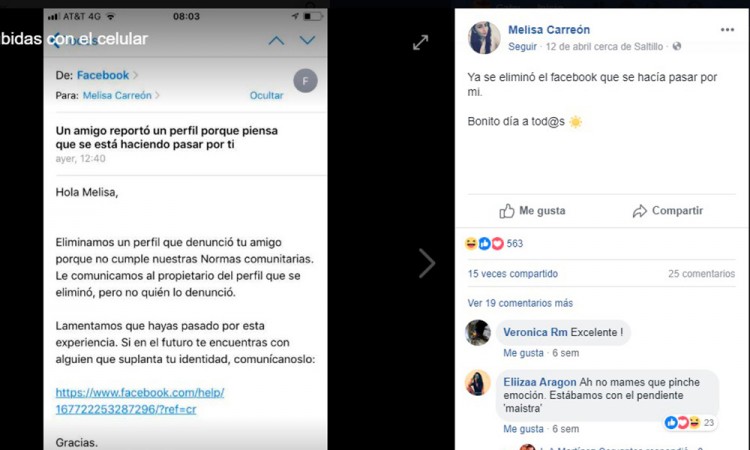Screen dimensions: 750x450
Task: Follow Melisa Carreón using Seguir
Action: tap(522, 46)
